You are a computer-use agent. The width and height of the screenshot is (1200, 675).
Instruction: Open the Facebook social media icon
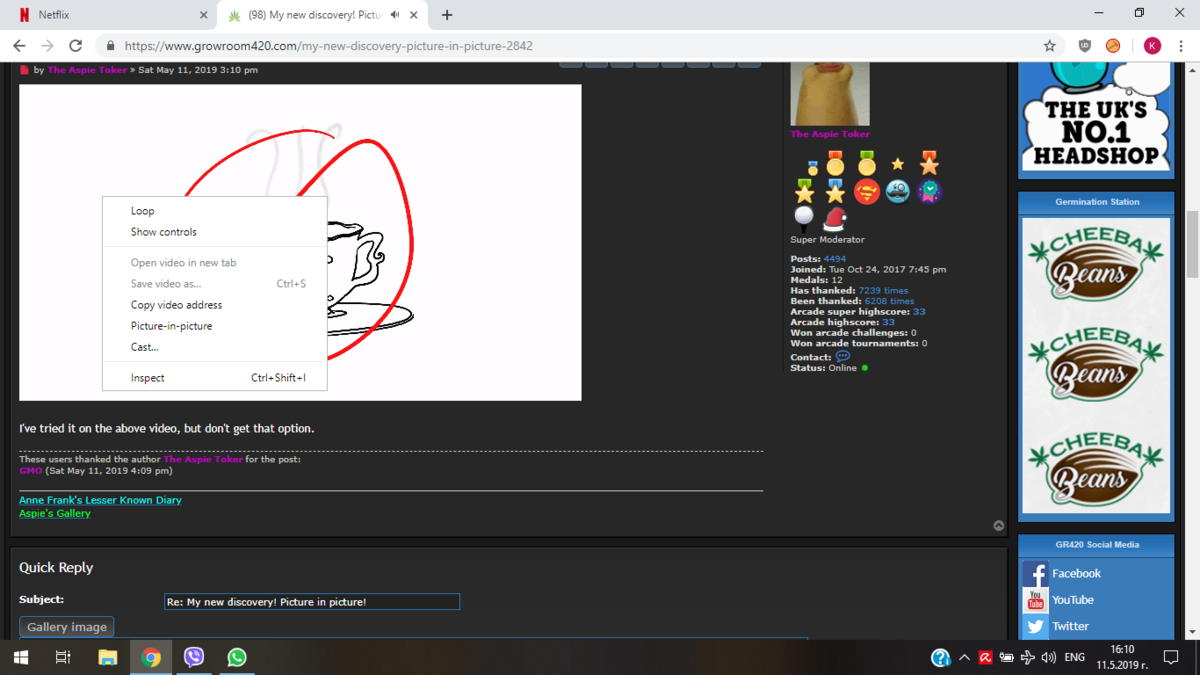click(1035, 573)
